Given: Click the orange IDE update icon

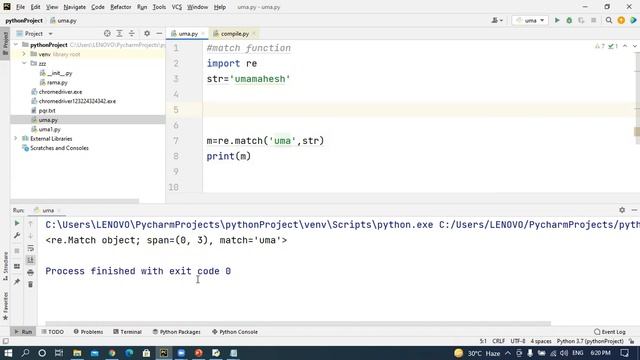Looking at the screenshot, I should click(621, 20).
